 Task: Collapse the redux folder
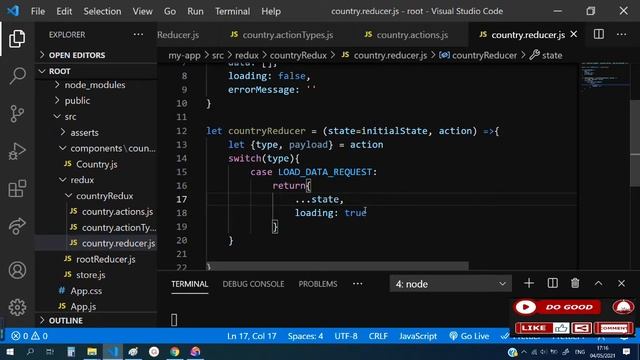pos(96,180)
